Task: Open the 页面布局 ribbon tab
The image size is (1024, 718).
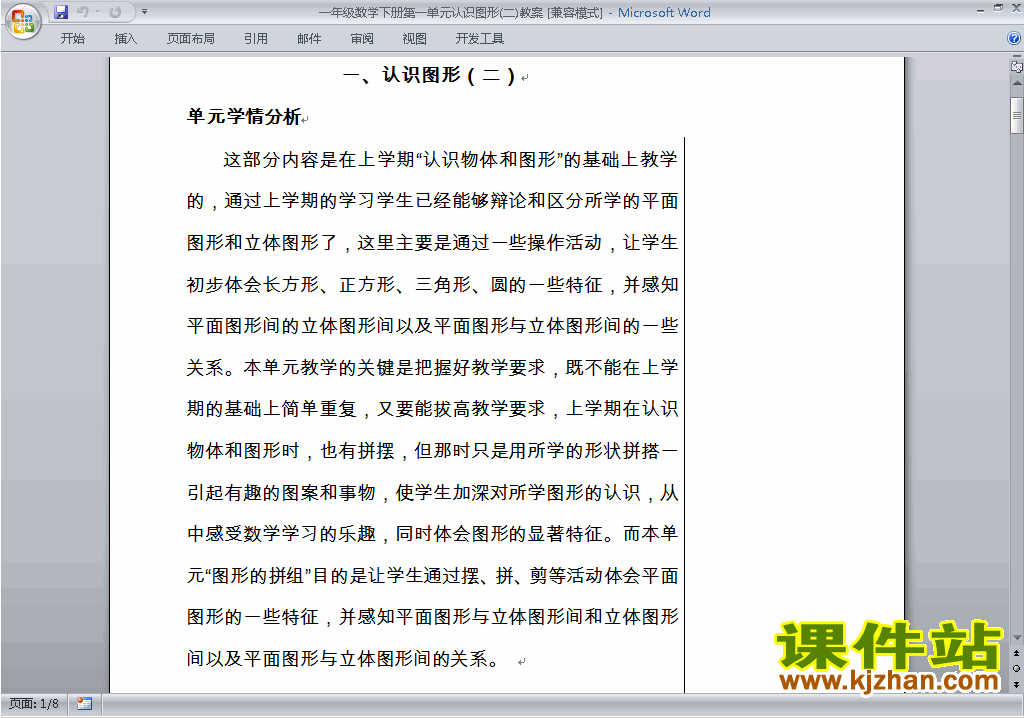Action: pyautogui.click(x=191, y=39)
